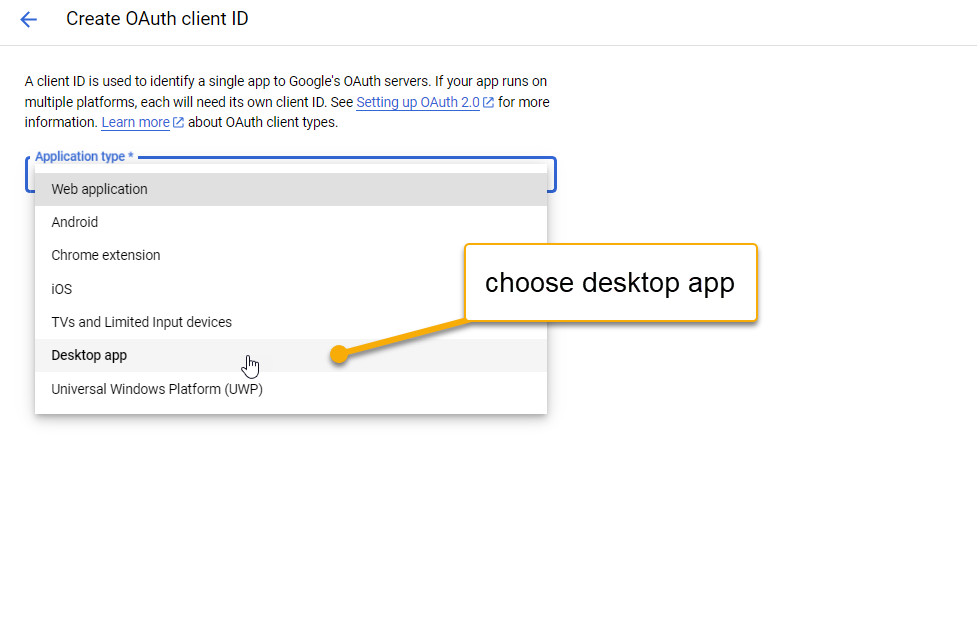The height and width of the screenshot is (632, 977).
Task: Select Web application from the list
Action: [291, 189]
